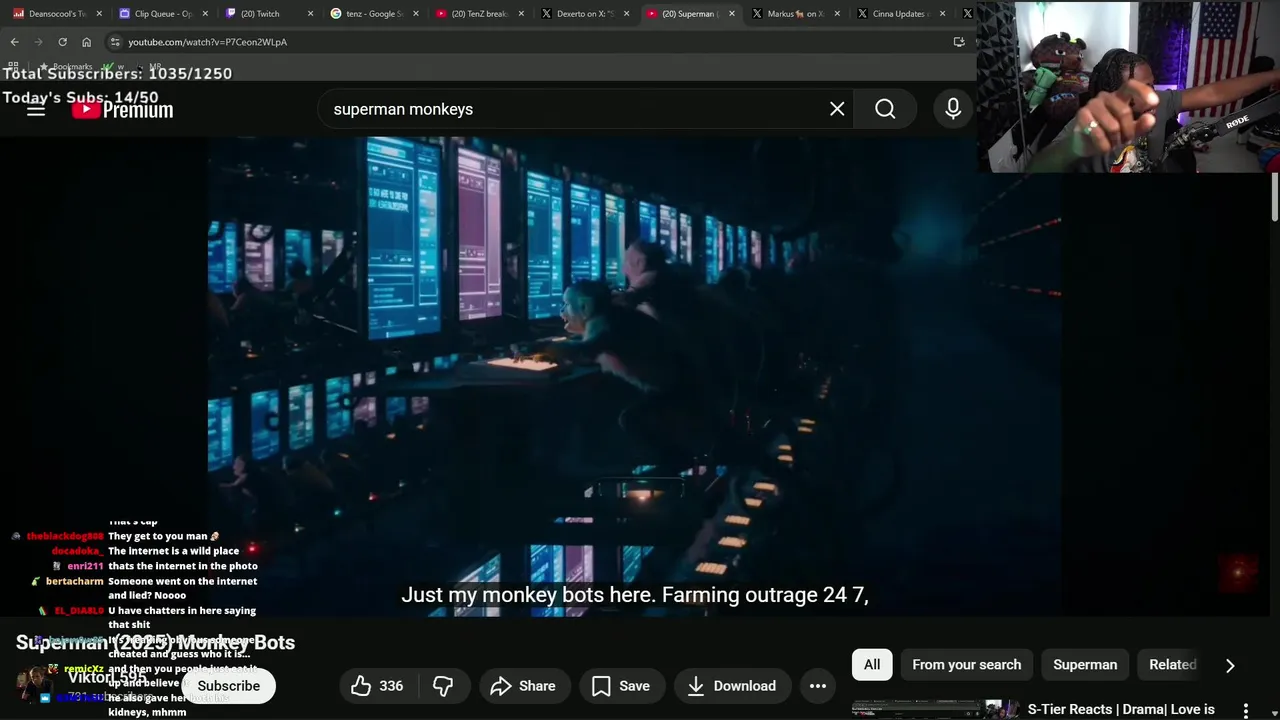This screenshot has height=720, width=1280.
Task: Close the (20) Twitch tab
Action: (310, 14)
